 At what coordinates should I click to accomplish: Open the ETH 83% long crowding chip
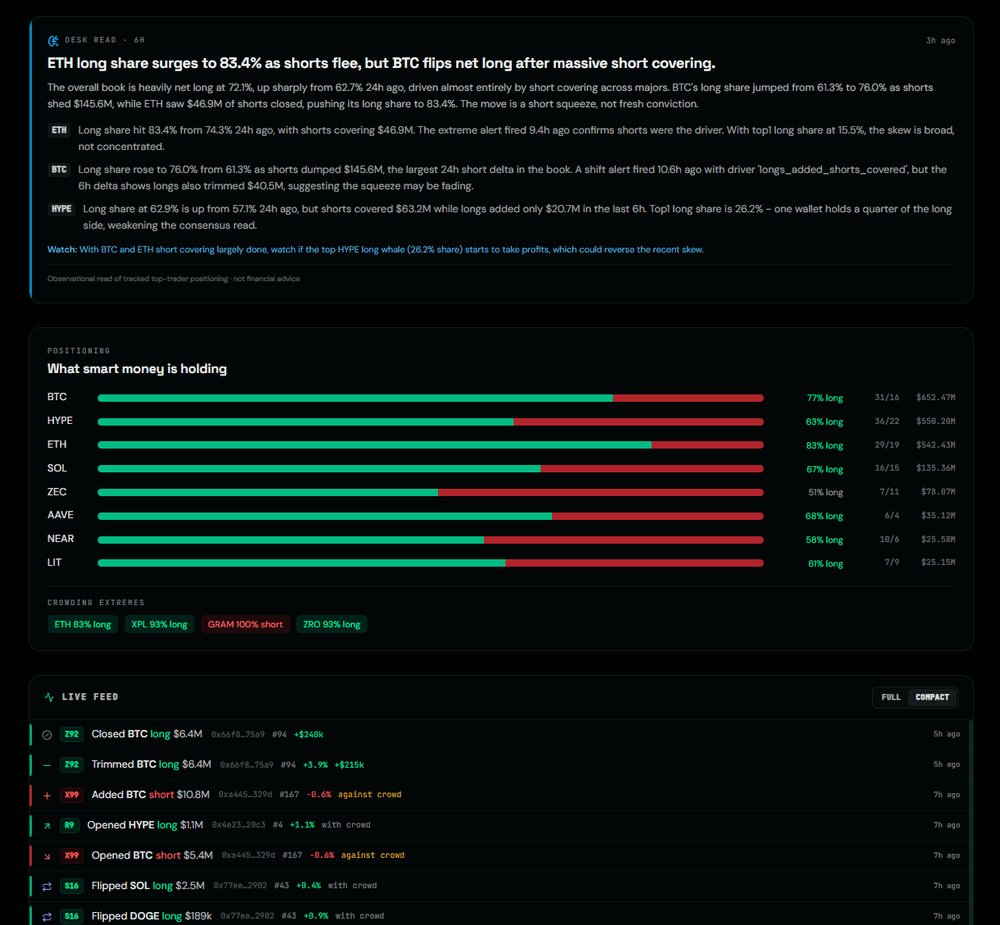pos(83,625)
